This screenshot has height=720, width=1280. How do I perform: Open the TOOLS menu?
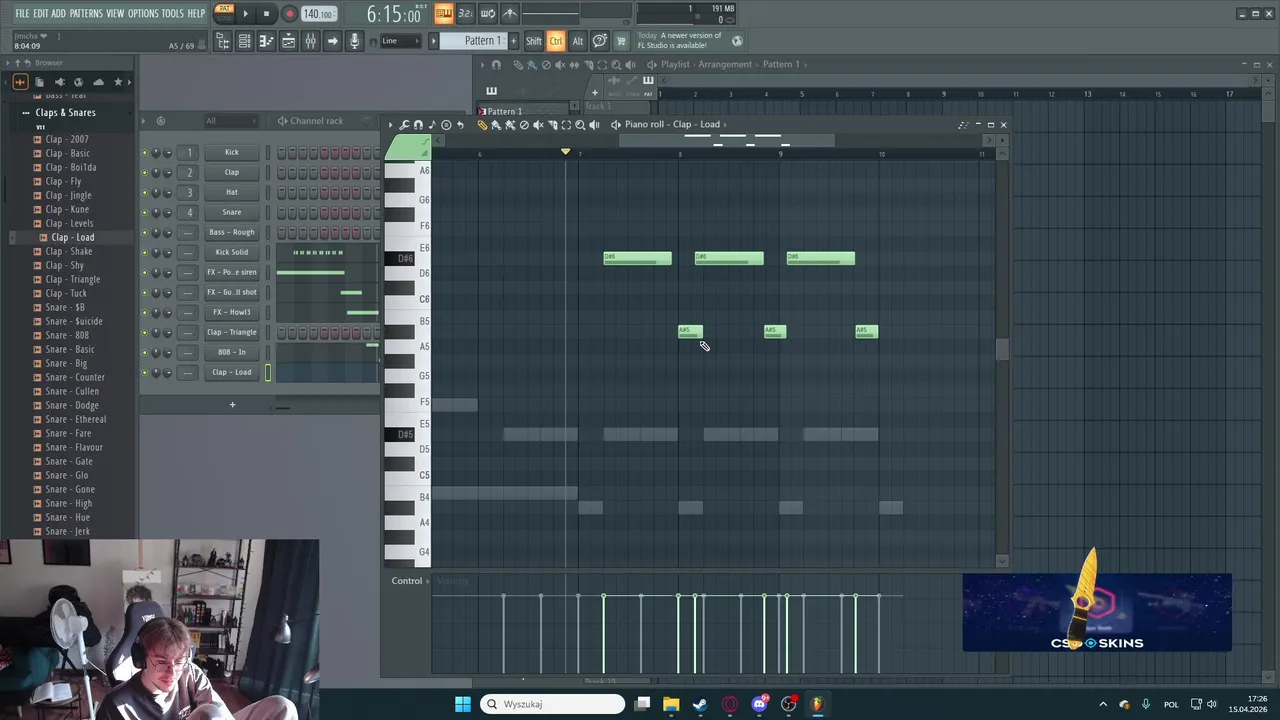point(173,13)
